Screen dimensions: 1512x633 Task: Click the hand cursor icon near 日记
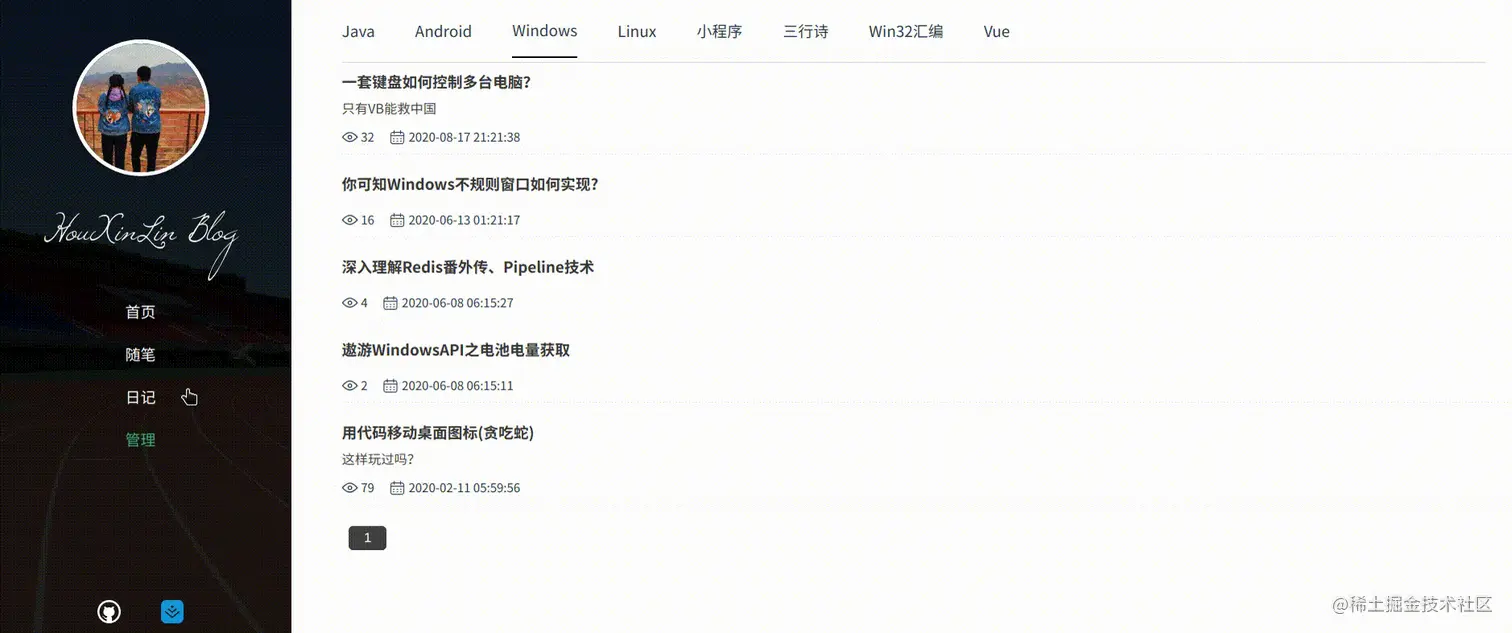pyautogui.click(x=189, y=397)
